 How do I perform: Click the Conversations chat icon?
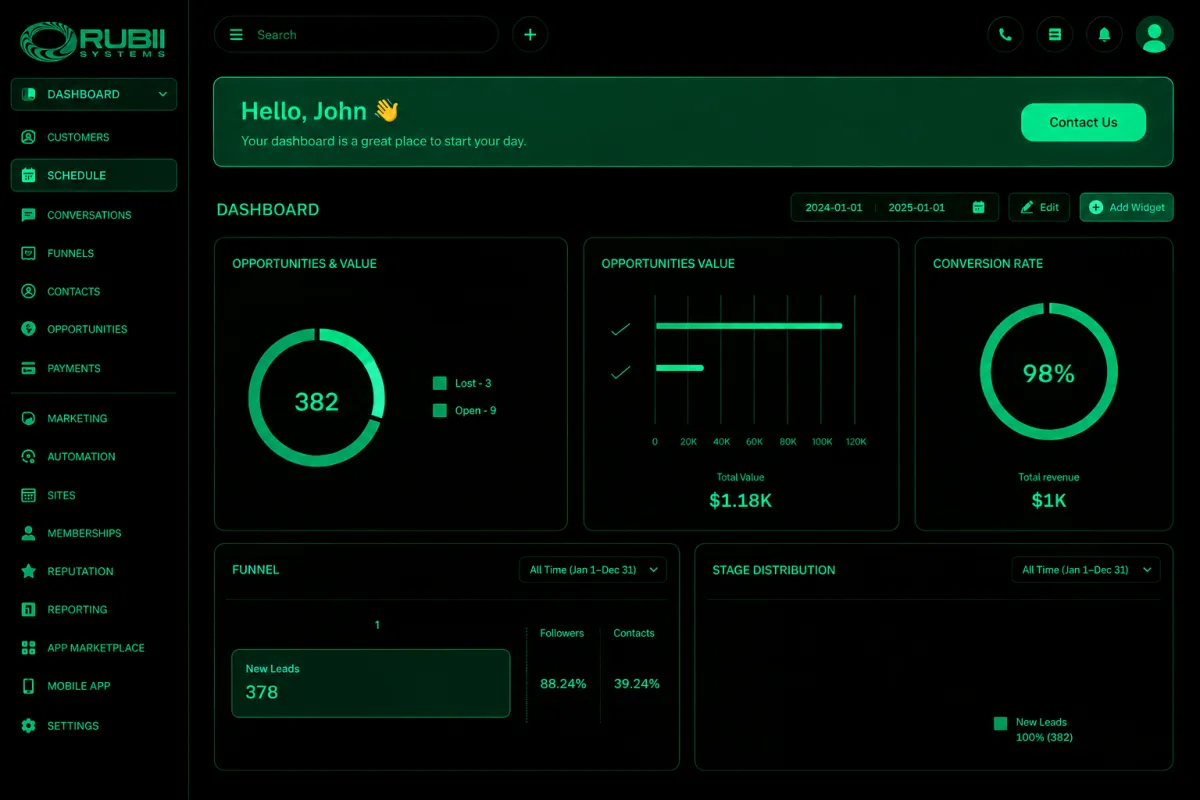tap(28, 215)
